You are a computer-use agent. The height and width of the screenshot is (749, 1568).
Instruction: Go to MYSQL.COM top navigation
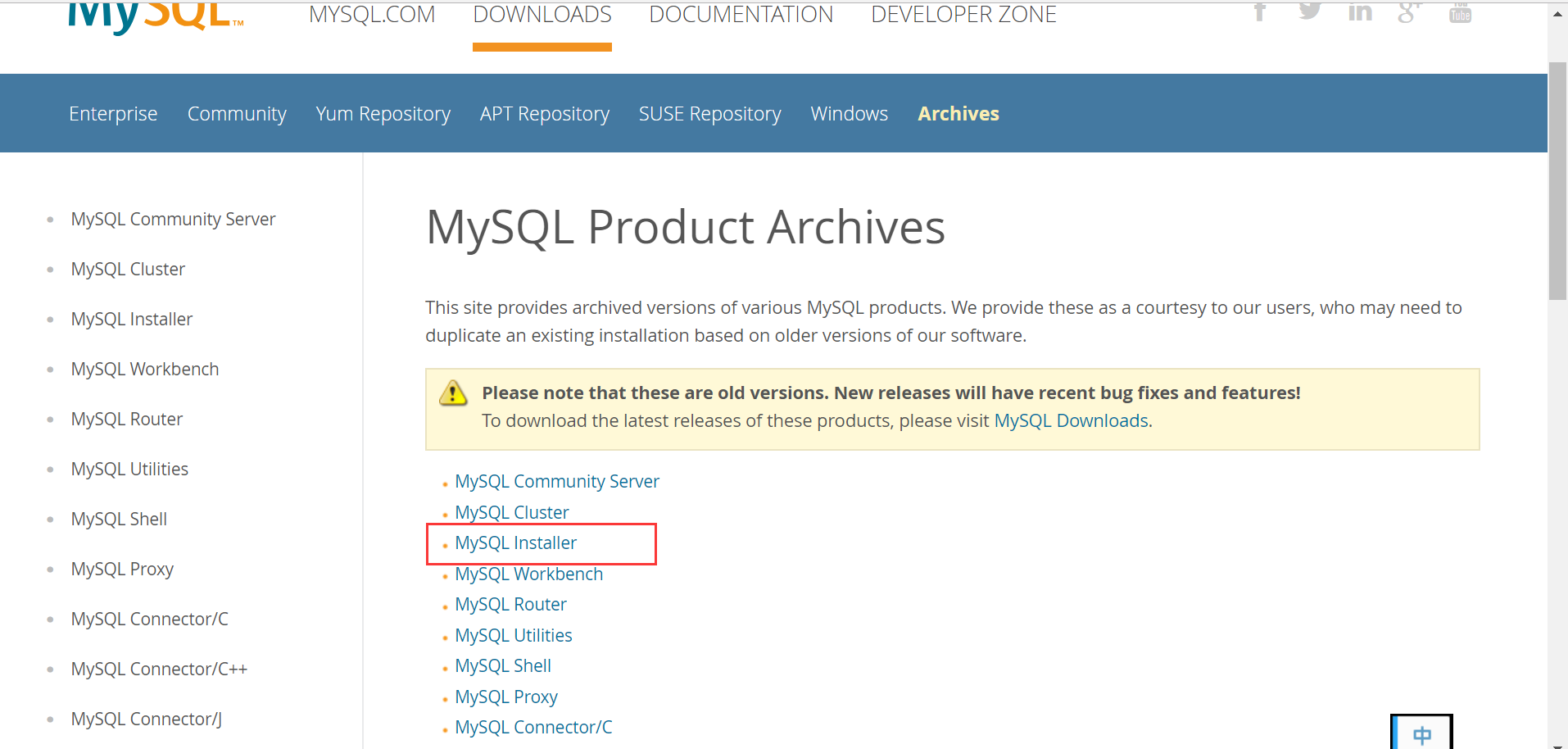tap(372, 15)
